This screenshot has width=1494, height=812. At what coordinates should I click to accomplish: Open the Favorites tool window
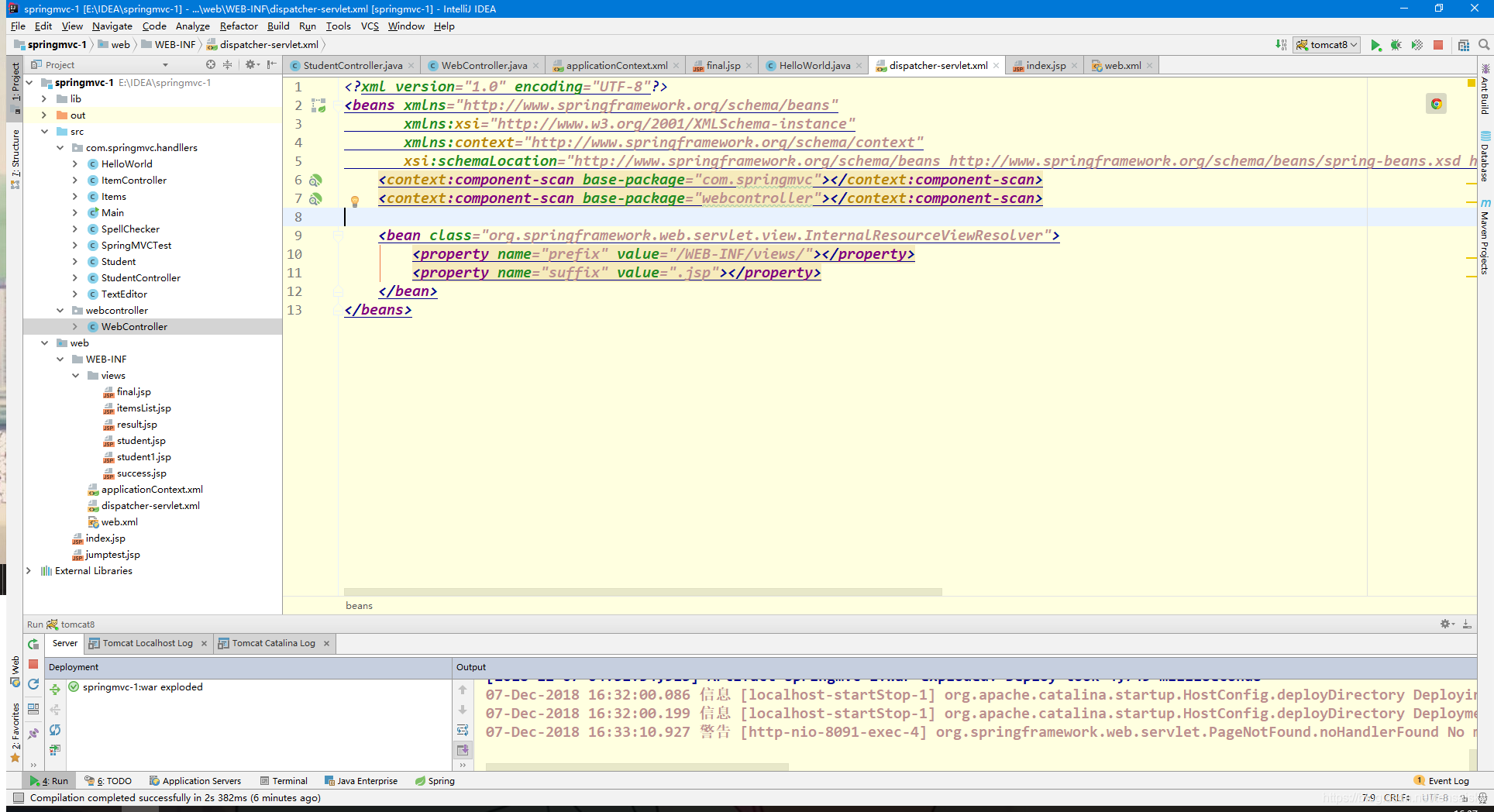[x=15, y=732]
